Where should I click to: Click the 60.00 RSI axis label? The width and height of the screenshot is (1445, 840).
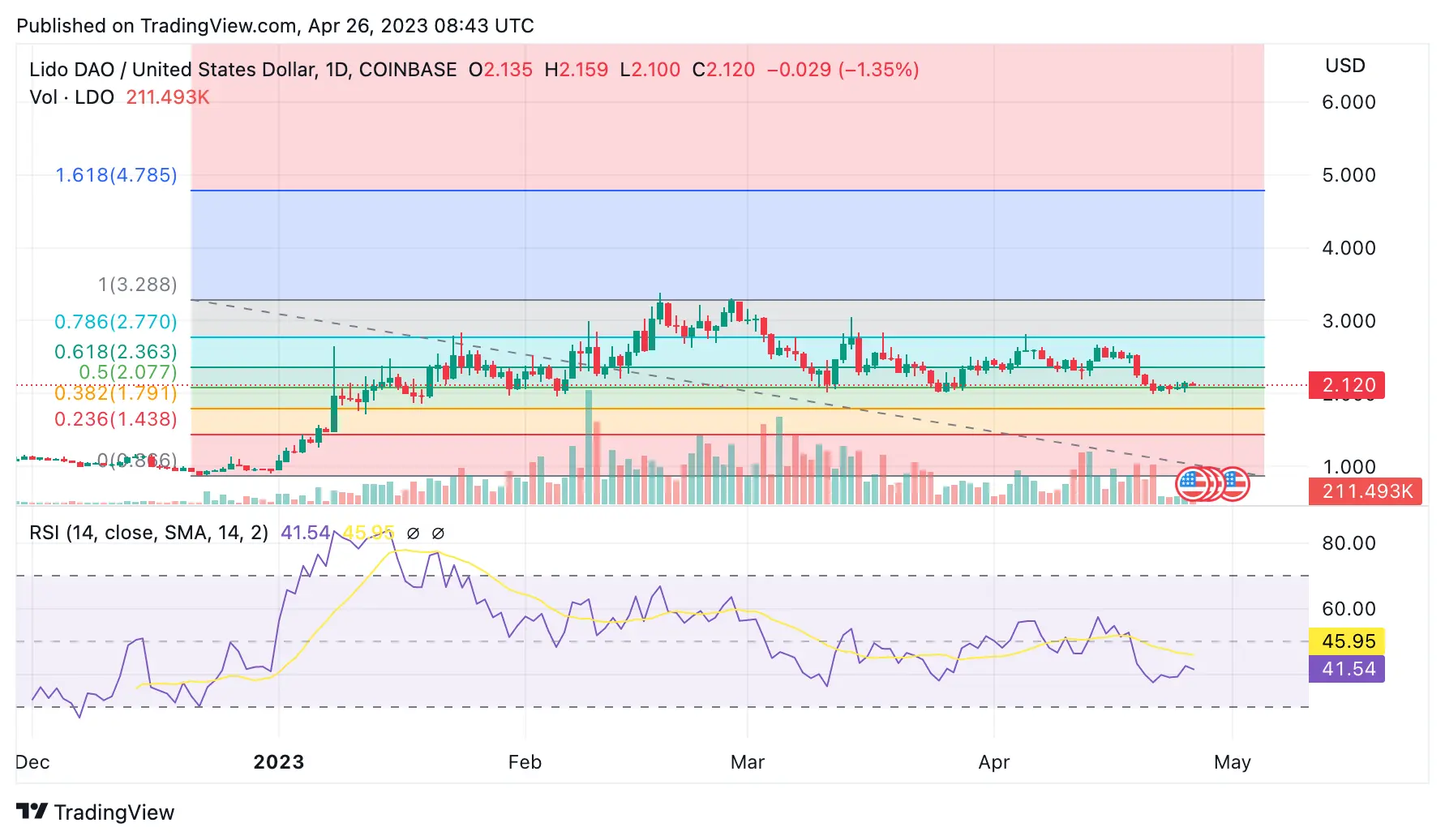(1349, 609)
